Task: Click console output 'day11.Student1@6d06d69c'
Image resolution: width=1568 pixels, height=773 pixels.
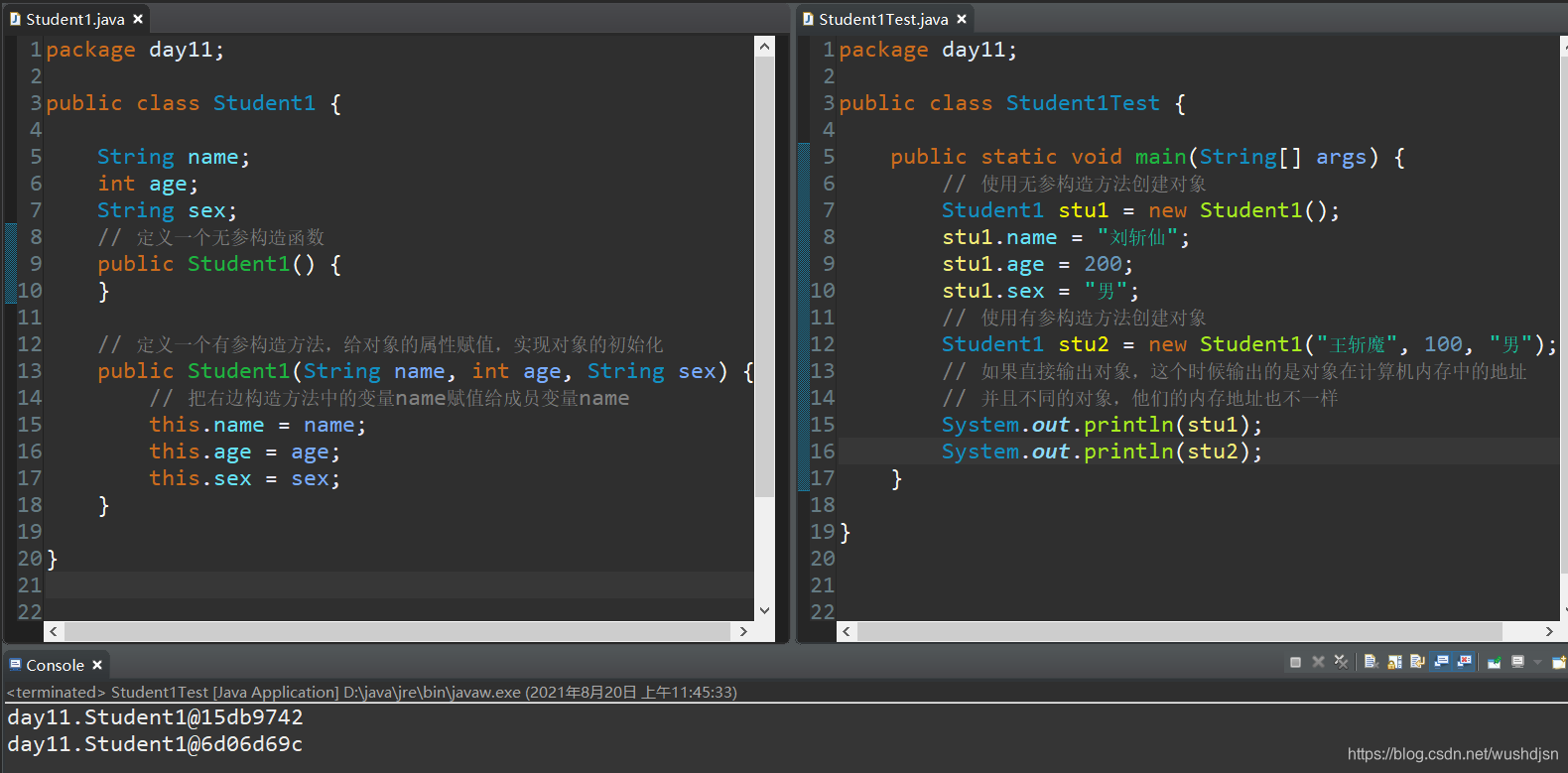Action: [x=155, y=744]
